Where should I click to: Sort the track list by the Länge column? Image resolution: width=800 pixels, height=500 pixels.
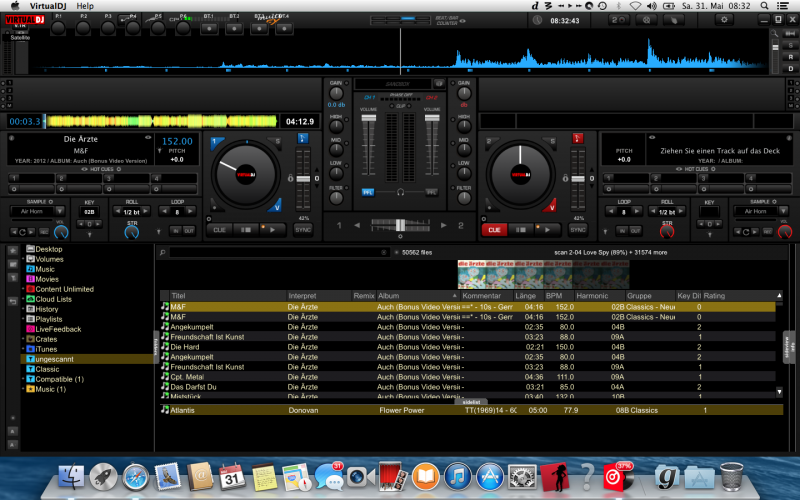tap(528, 296)
